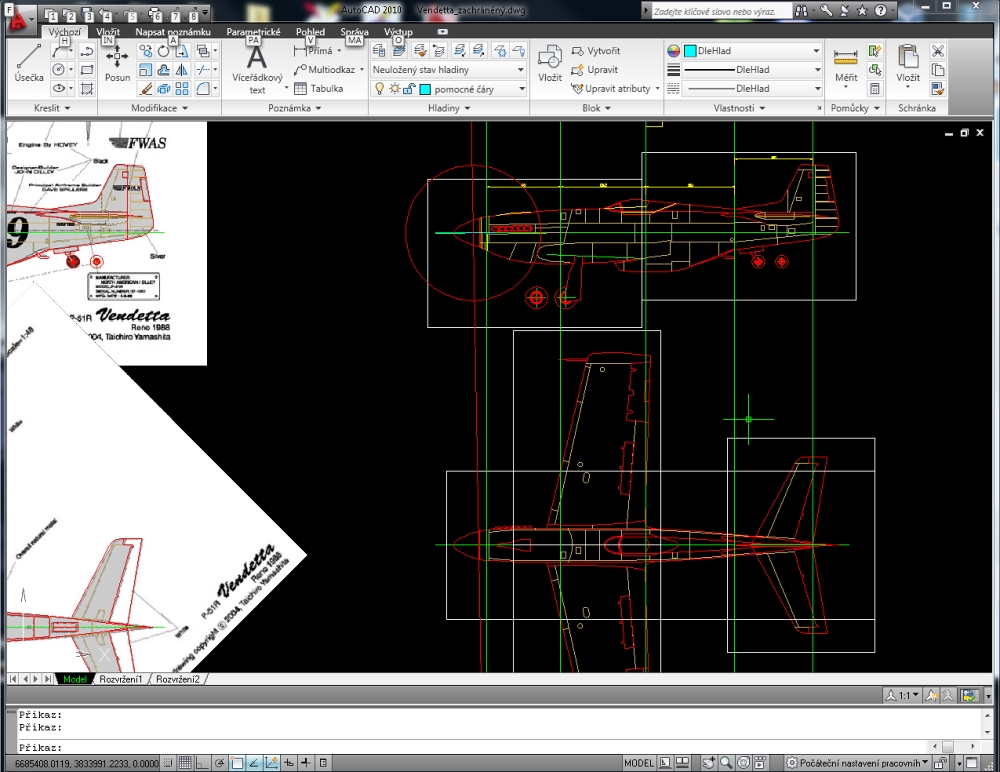The width and height of the screenshot is (1000, 772).
Task: Open the Parametrické ribbon tab
Action: (253, 31)
